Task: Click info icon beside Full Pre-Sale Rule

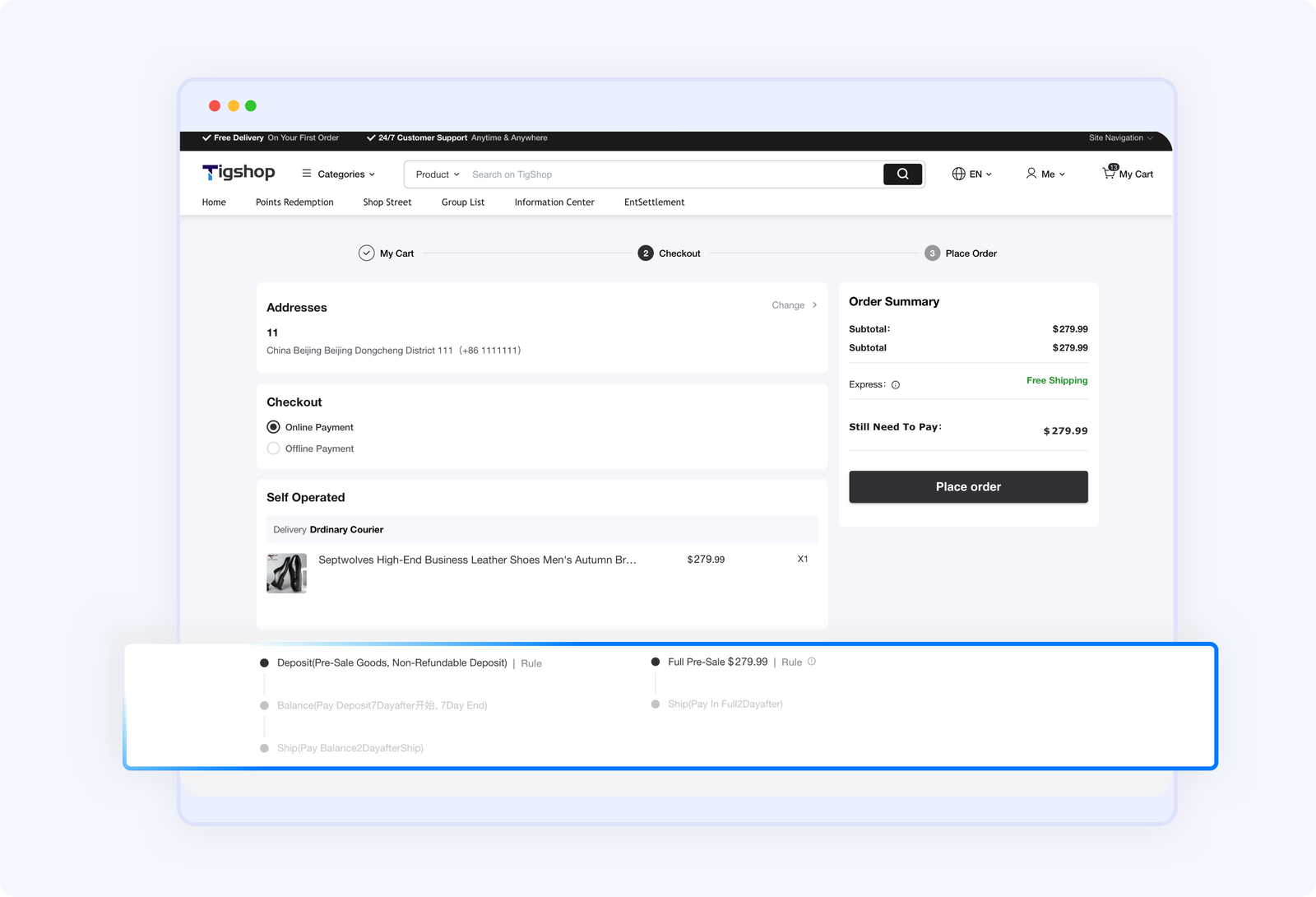Action: pos(812,662)
